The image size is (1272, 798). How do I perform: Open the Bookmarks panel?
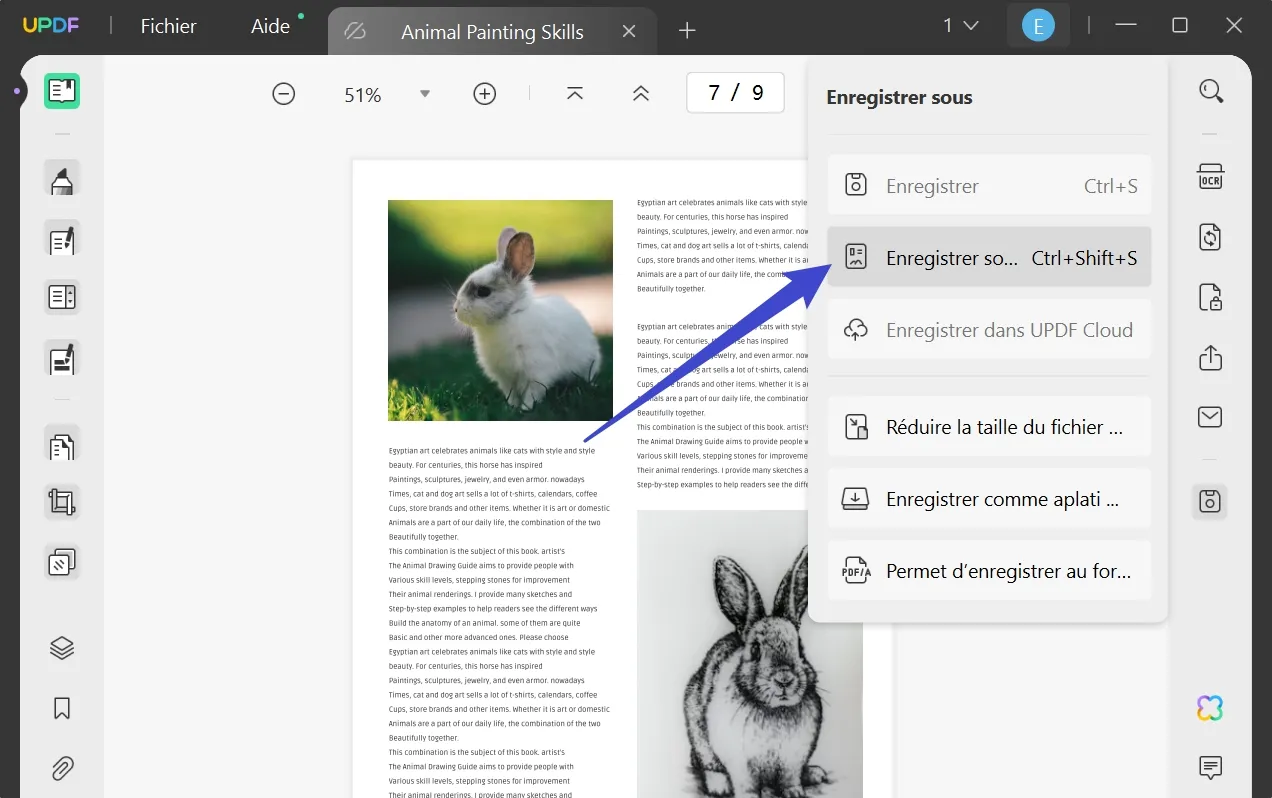[62, 708]
